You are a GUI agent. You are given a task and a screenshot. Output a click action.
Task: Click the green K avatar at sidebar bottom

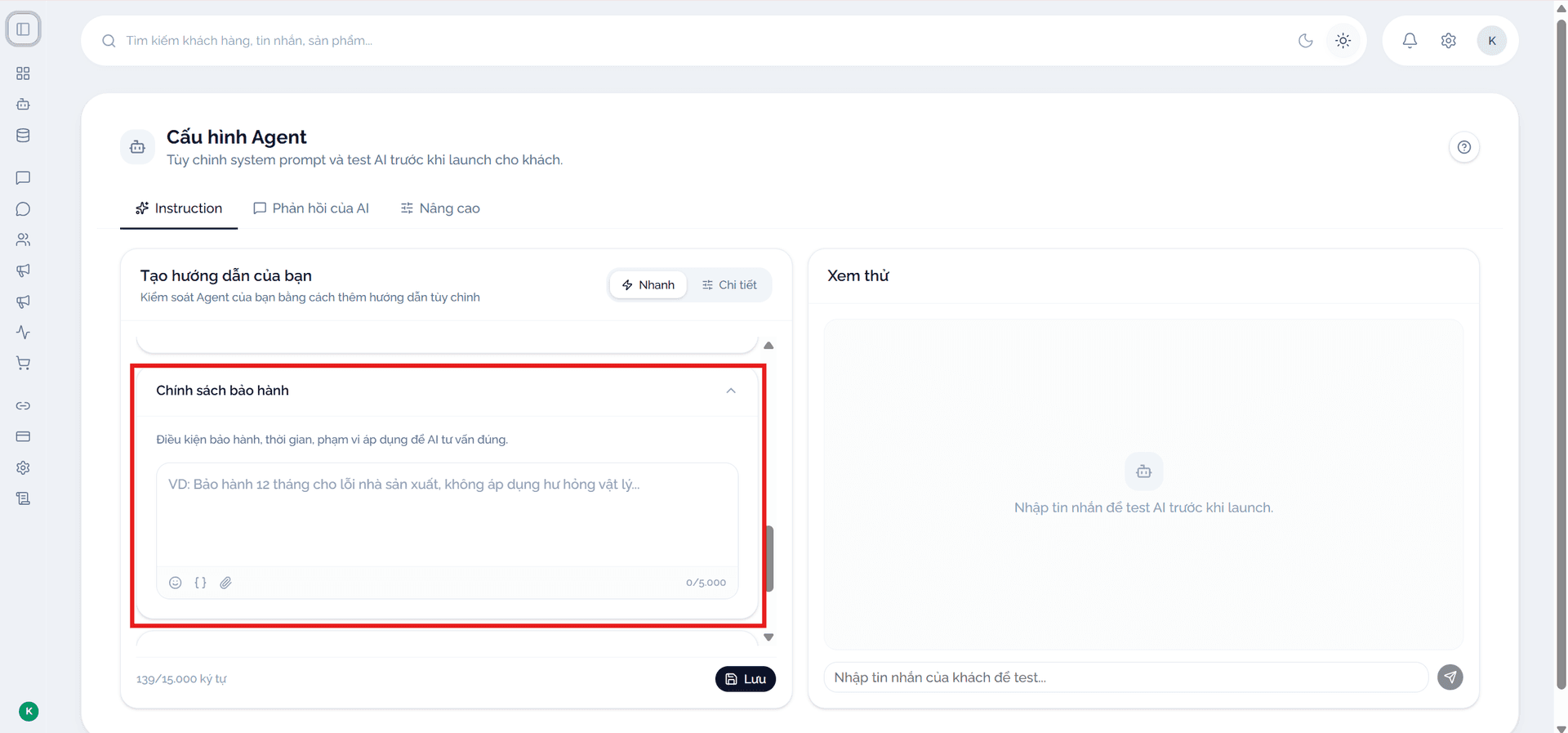point(29,712)
